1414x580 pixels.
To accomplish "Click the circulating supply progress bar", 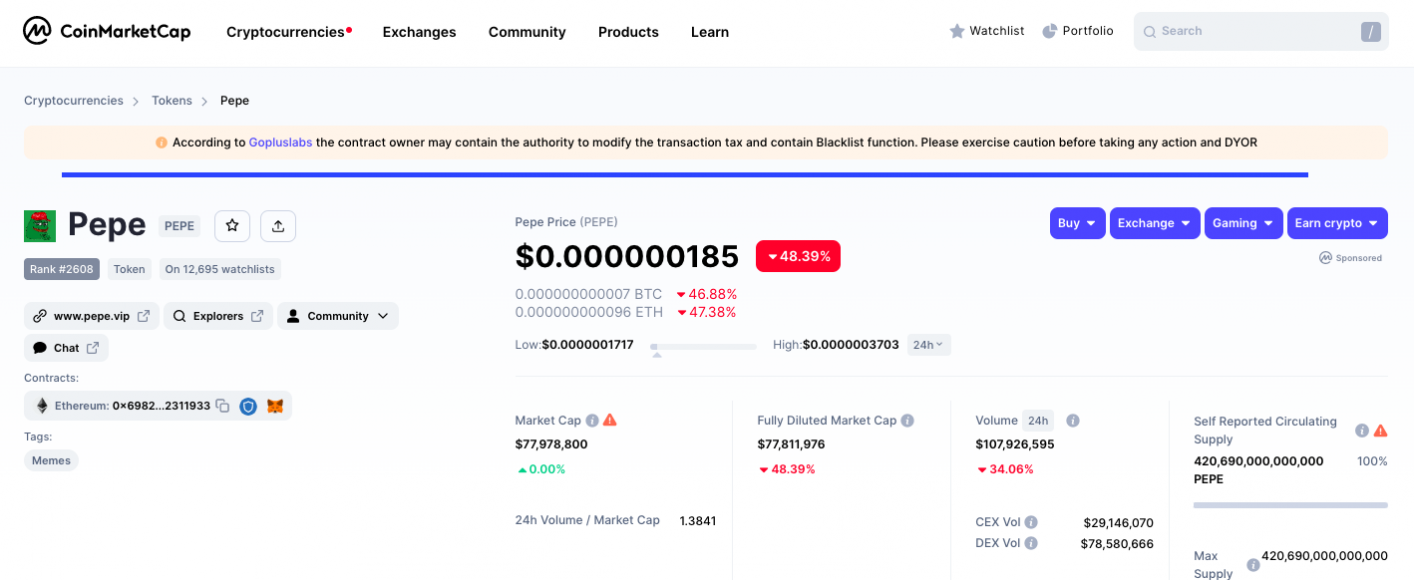I will (x=1291, y=505).
